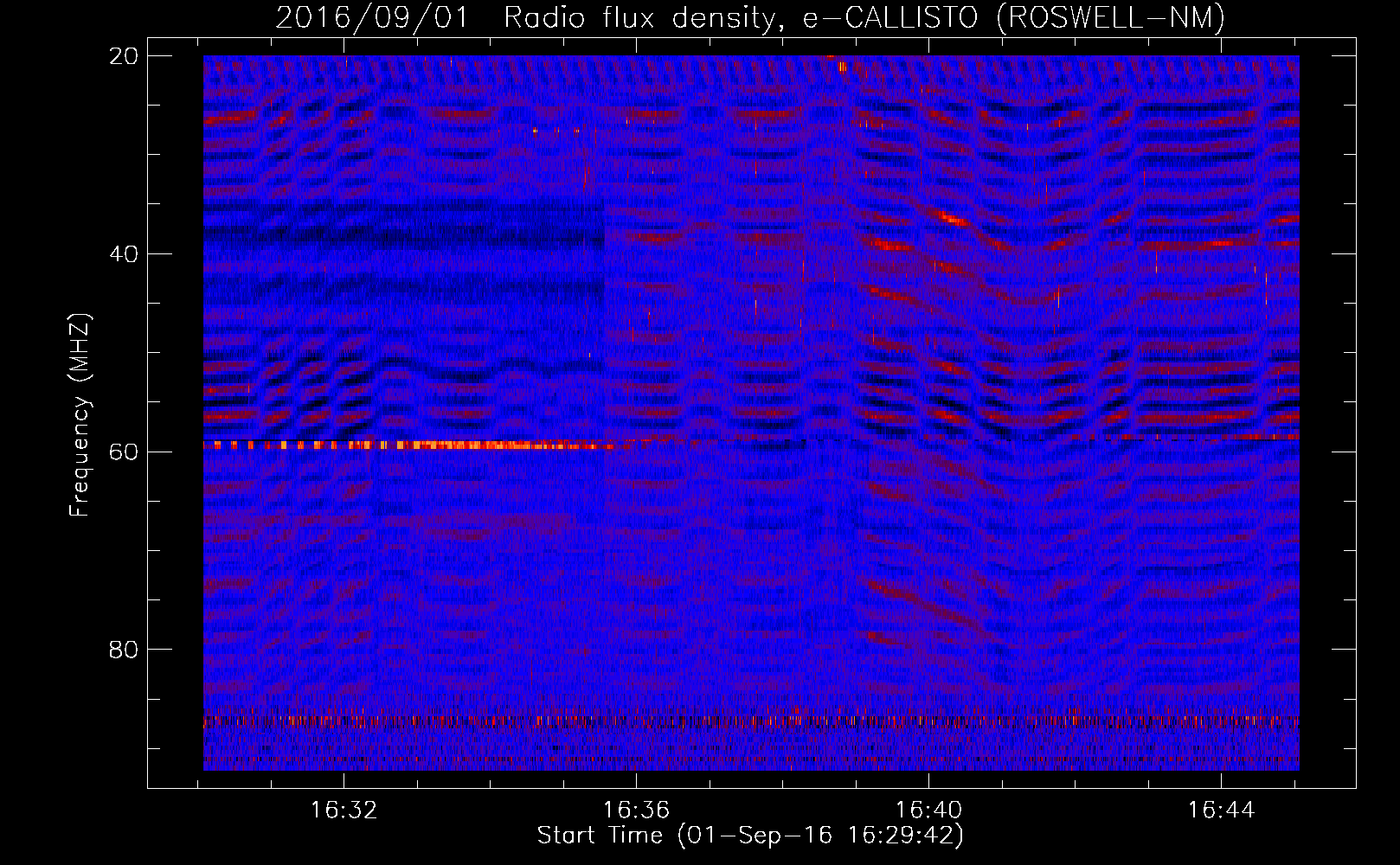Viewport: 1400px width, 865px height.
Task: Click the 'Start Time (01-Sep-16 16:29:42)' label
Action: point(750,836)
